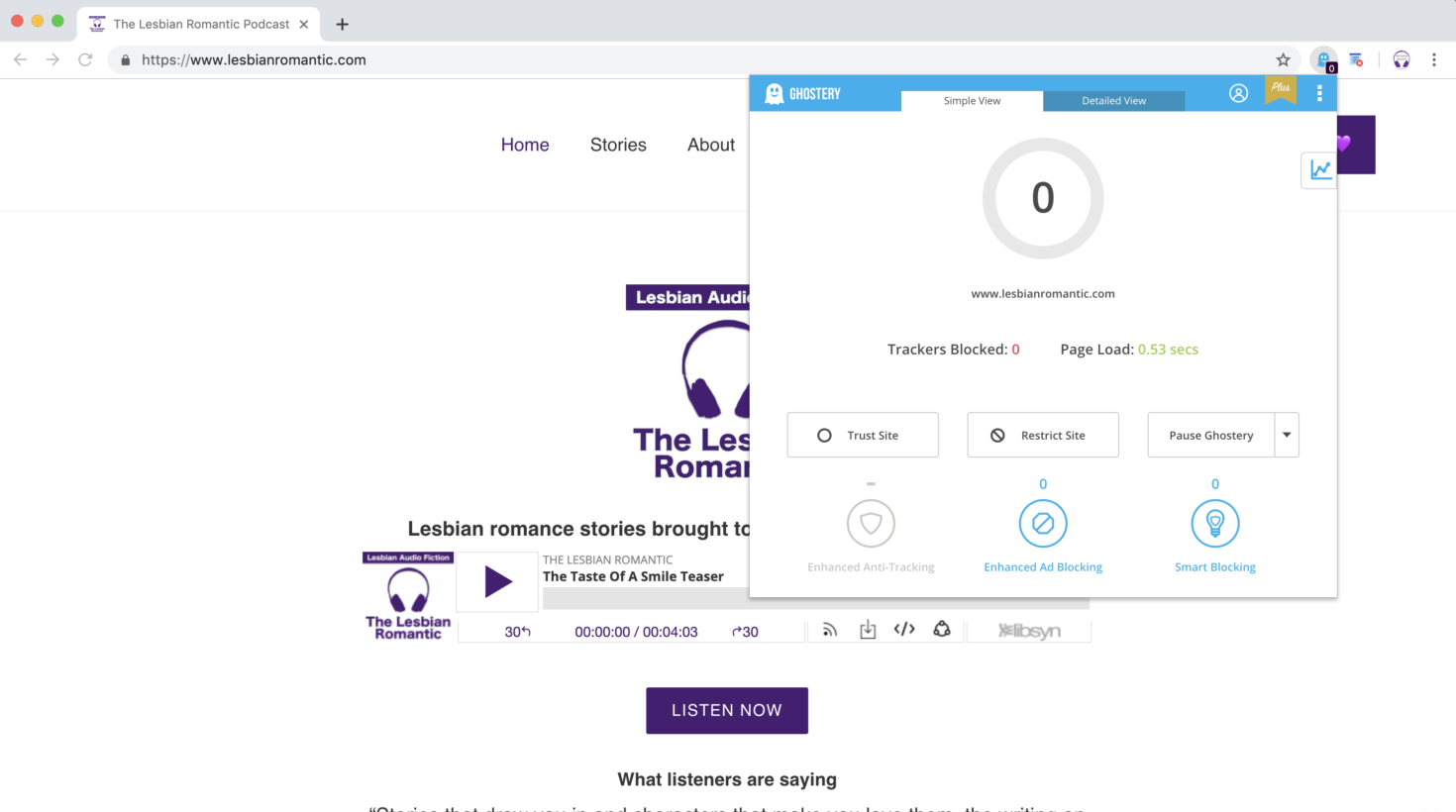Toggle Smart Blocking lightbulb

coord(1215,523)
